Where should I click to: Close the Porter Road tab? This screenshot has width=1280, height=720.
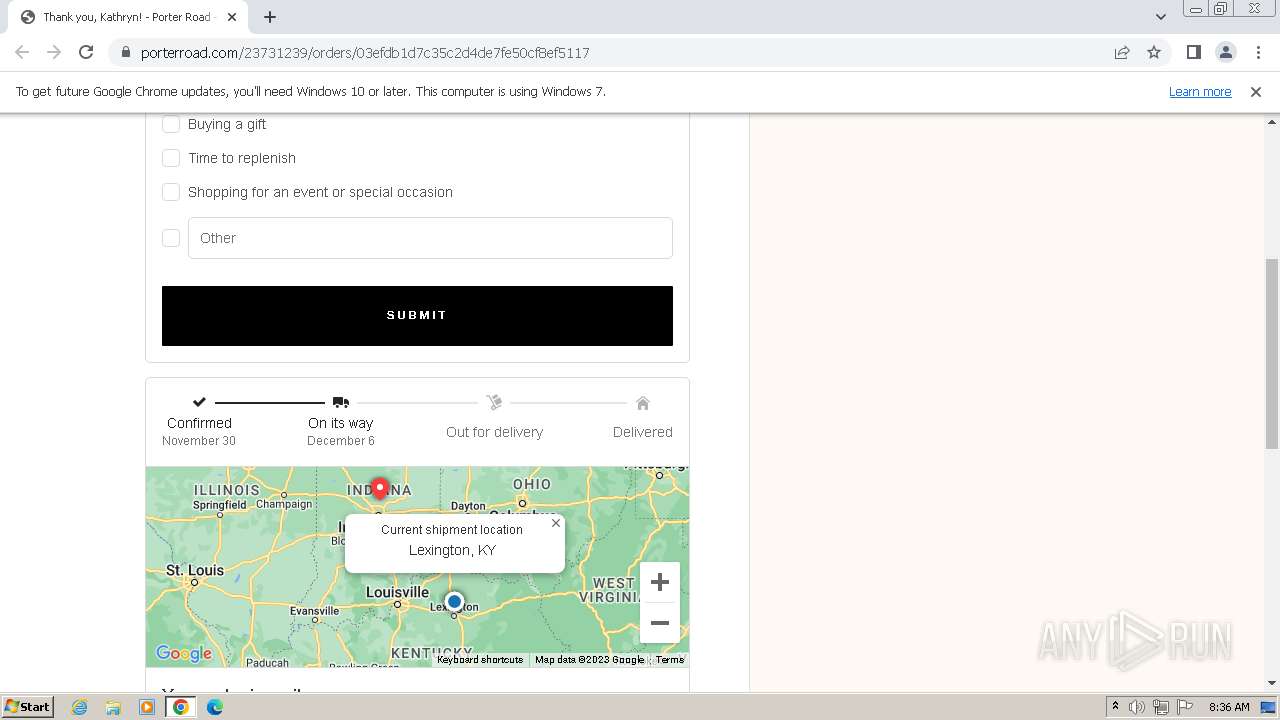(x=231, y=17)
